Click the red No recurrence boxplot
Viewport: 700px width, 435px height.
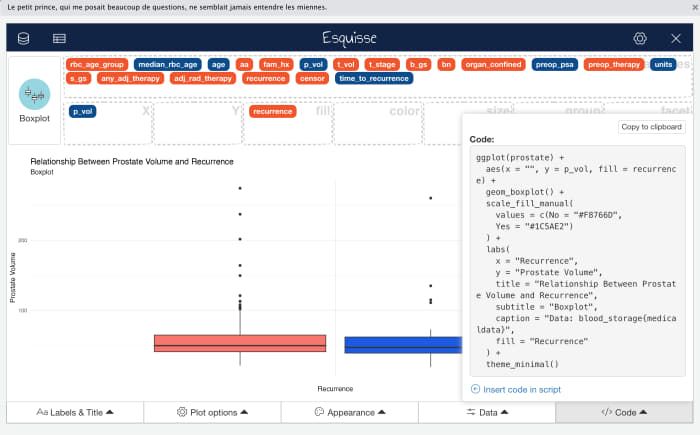click(240, 343)
